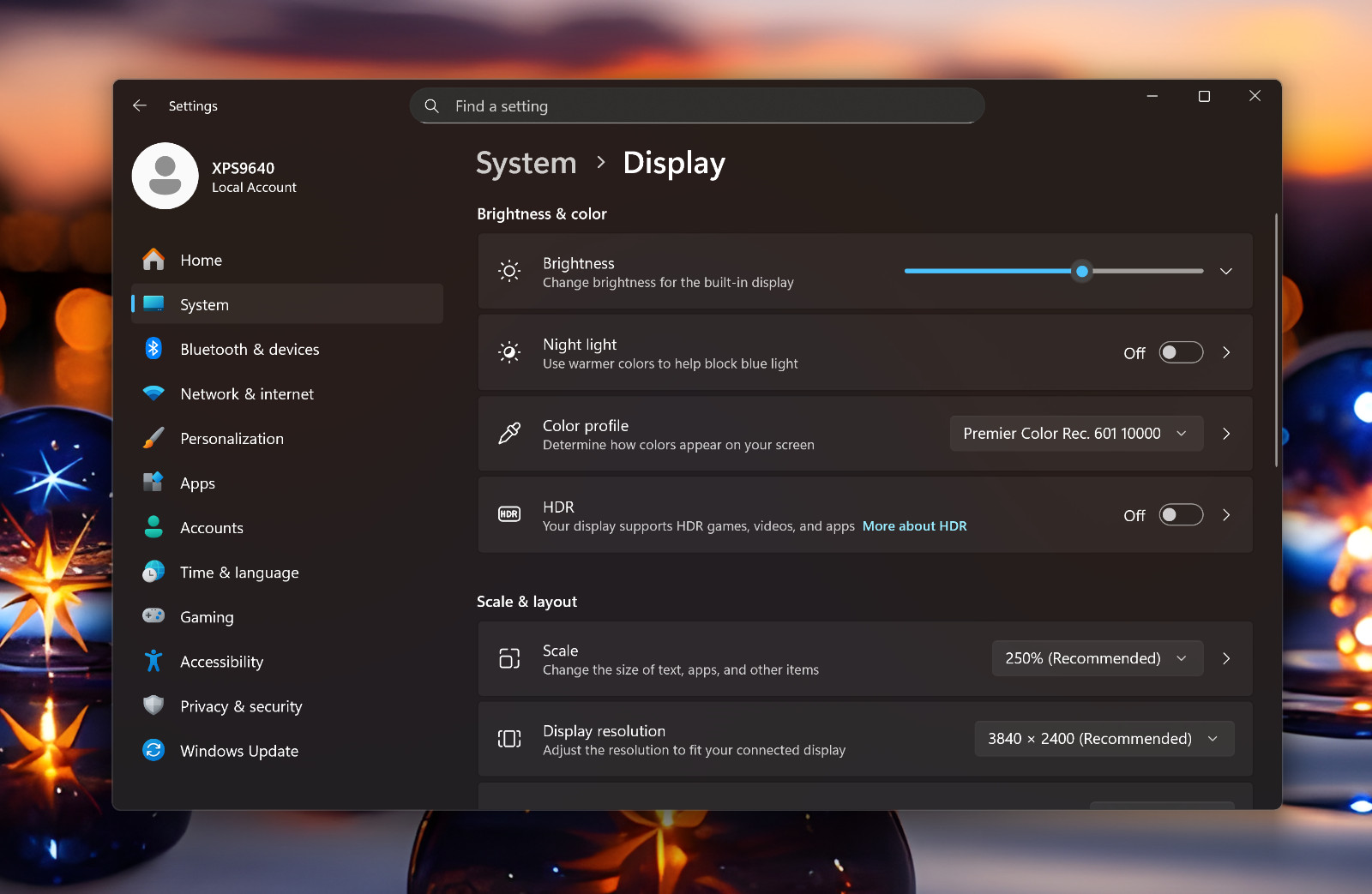Click the System monitor icon
Image resolution: width=1372 pixels, height=894 pixels.
tap(153, 304)
